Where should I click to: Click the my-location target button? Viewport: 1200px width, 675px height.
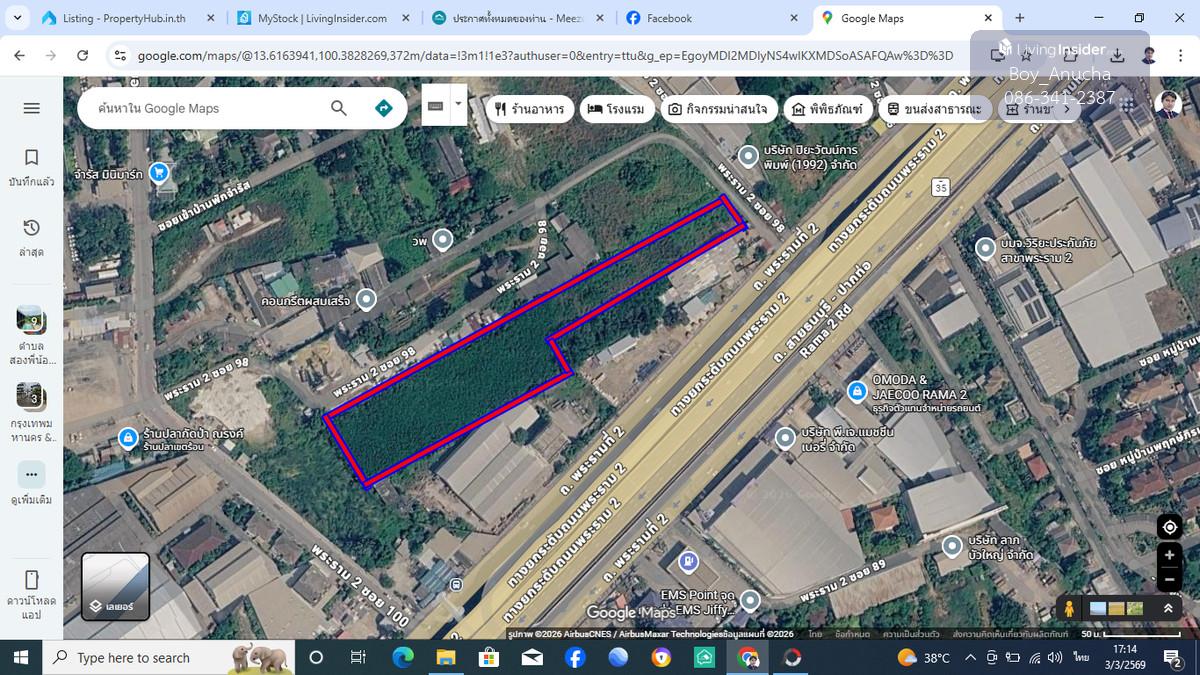(1169, 527)
